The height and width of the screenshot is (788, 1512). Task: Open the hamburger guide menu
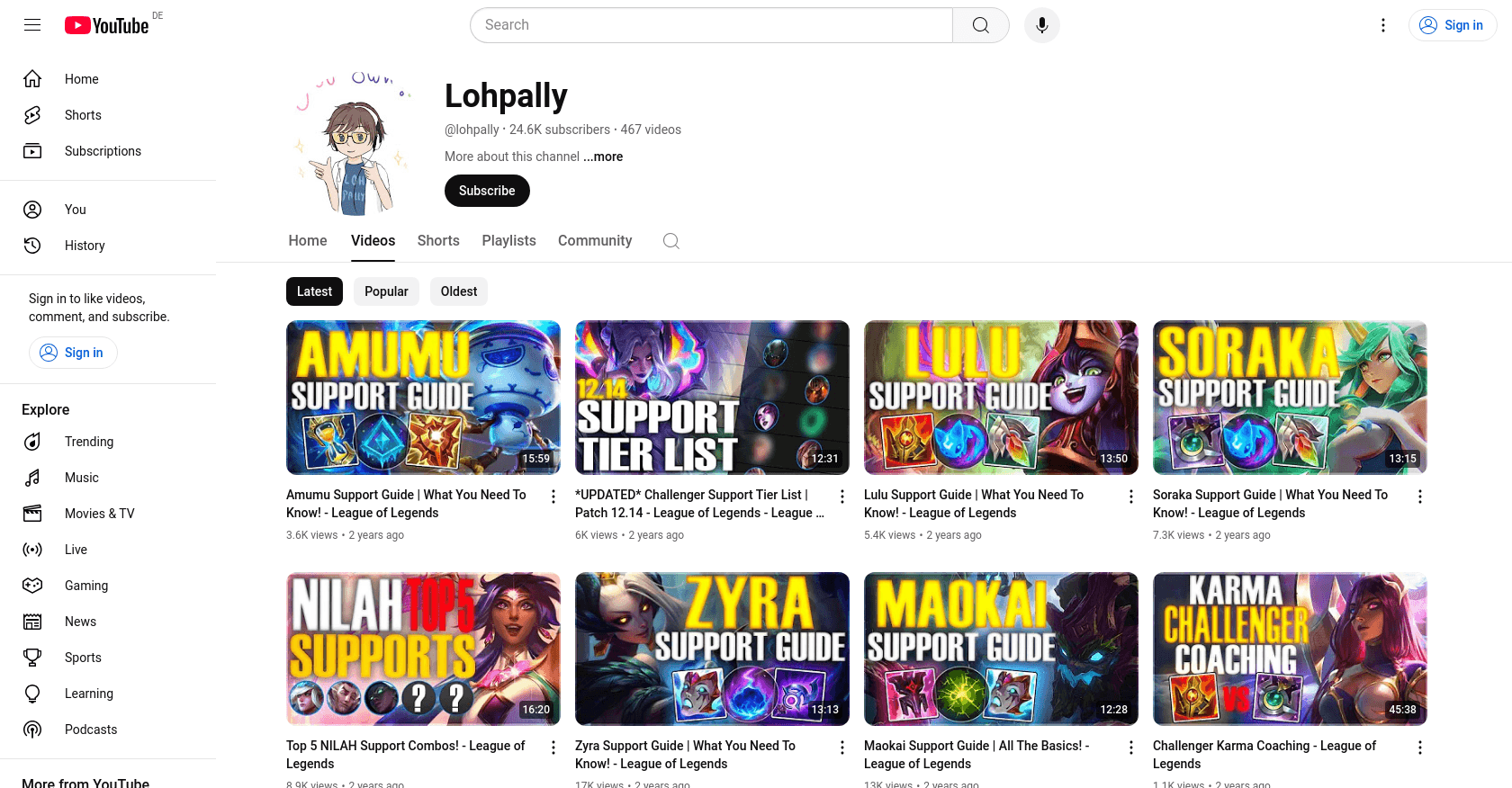[x=32, y=25]
